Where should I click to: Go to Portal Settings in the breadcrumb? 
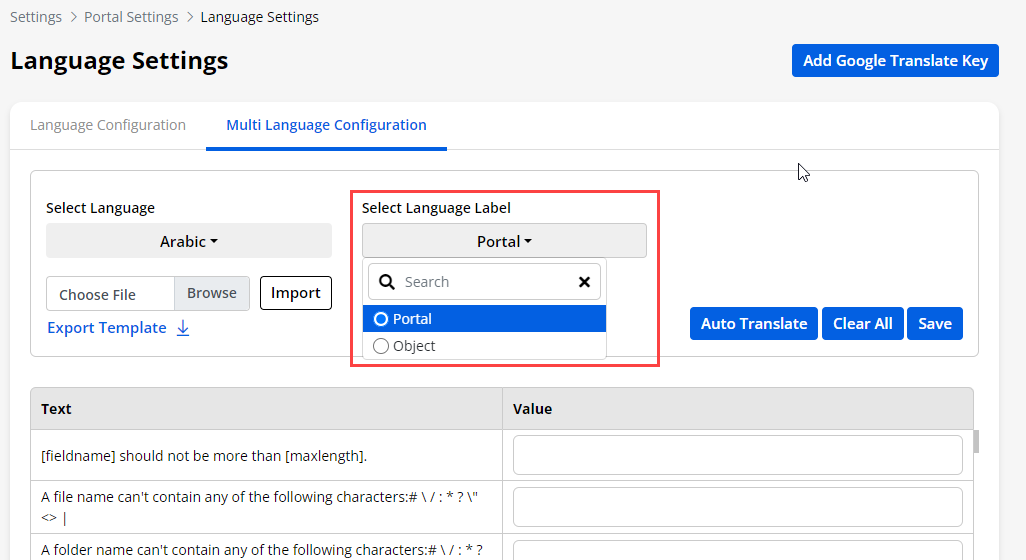(131, 17)
